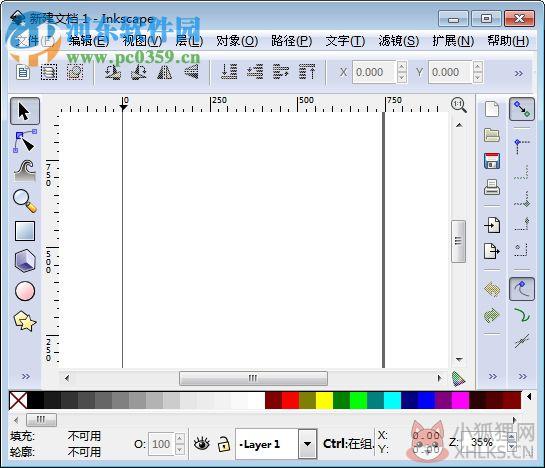Open palette menu arrow at right

[529, 396]
